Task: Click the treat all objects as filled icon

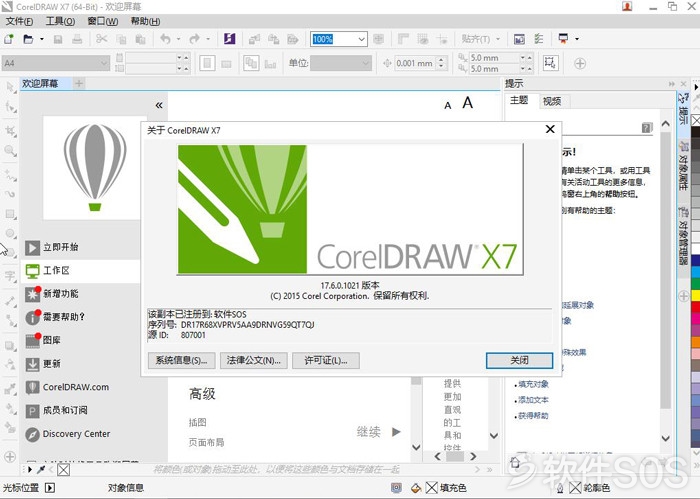Action: [x=550, y=63]
